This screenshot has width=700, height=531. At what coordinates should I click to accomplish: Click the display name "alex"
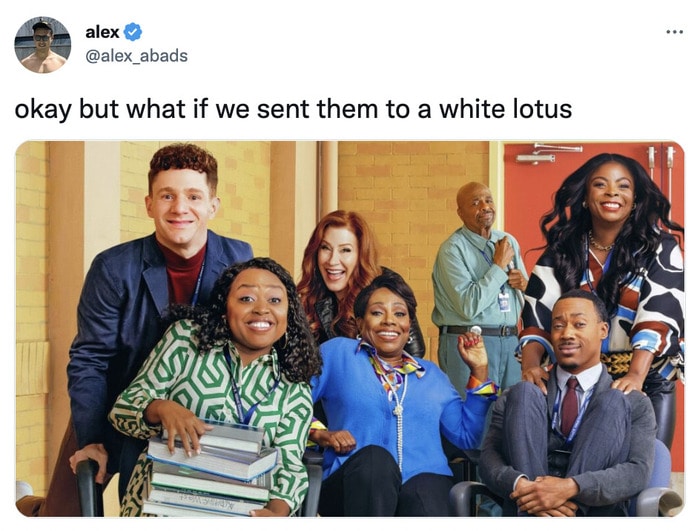[x=102, y=32]
